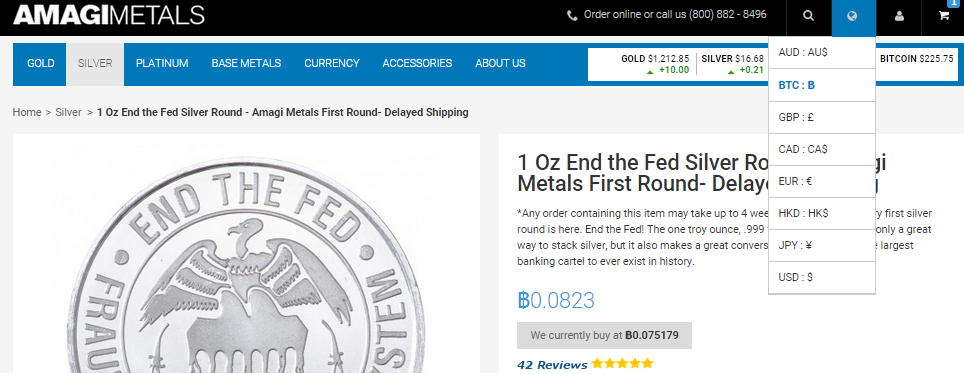
Task: Open the 42 Reviews link
Action: [x=552, y=365]
